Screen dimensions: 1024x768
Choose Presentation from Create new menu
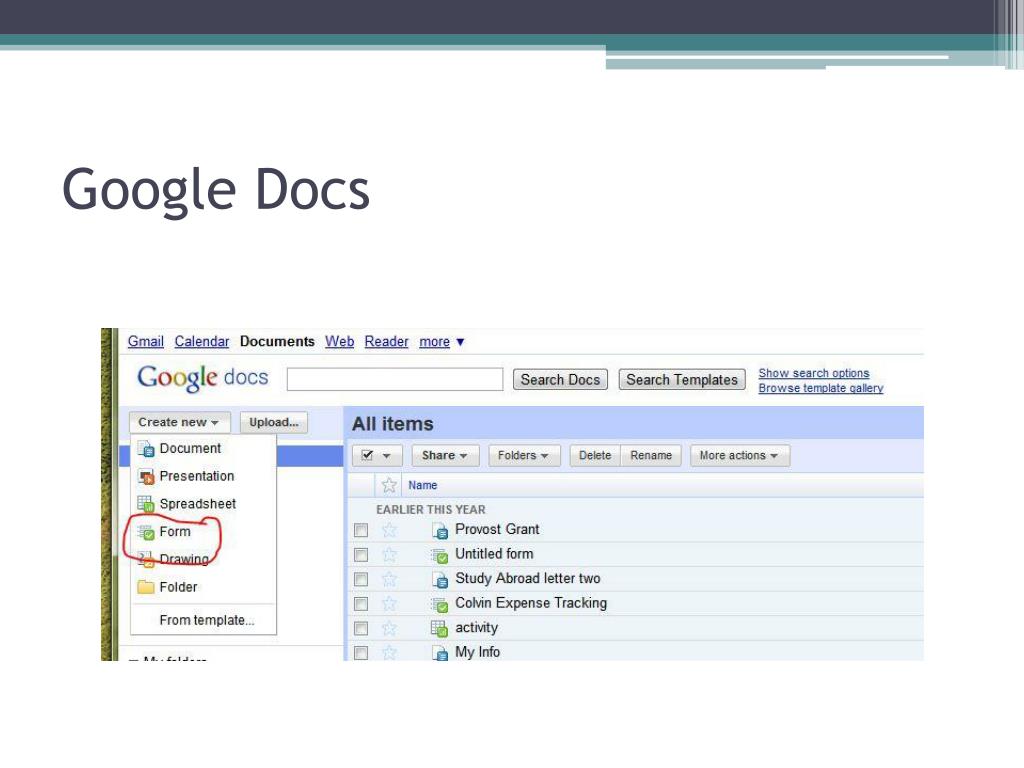pos(197,477)
